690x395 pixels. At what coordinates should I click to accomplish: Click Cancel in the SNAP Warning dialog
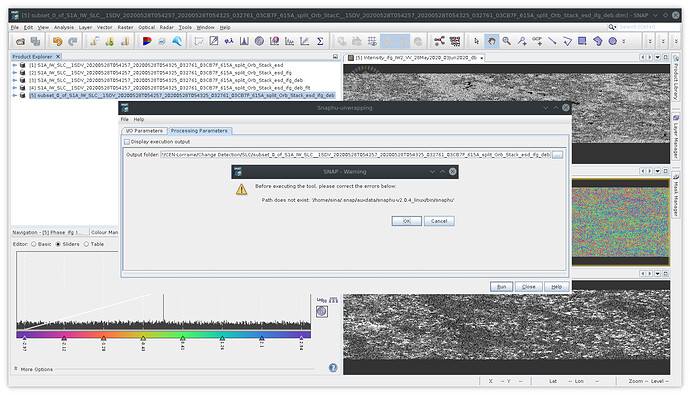[x=439, y=221]
